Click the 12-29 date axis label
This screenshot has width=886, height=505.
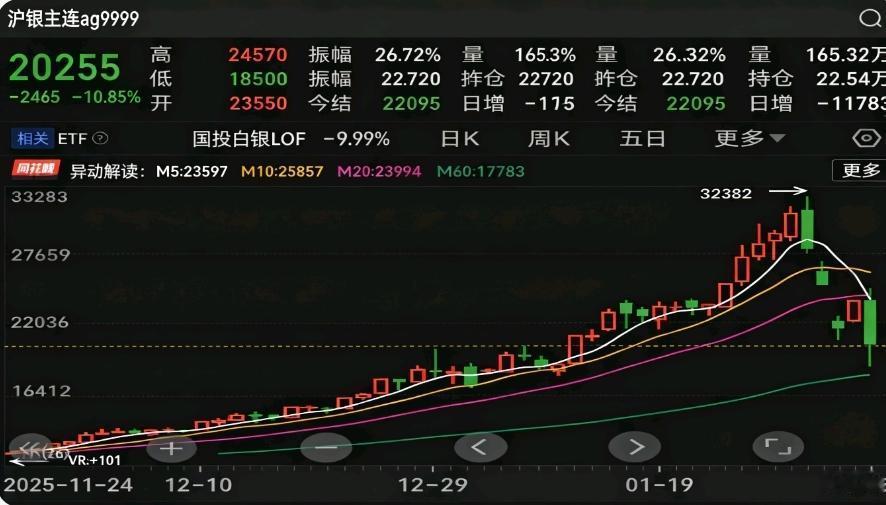coord(433,485)
